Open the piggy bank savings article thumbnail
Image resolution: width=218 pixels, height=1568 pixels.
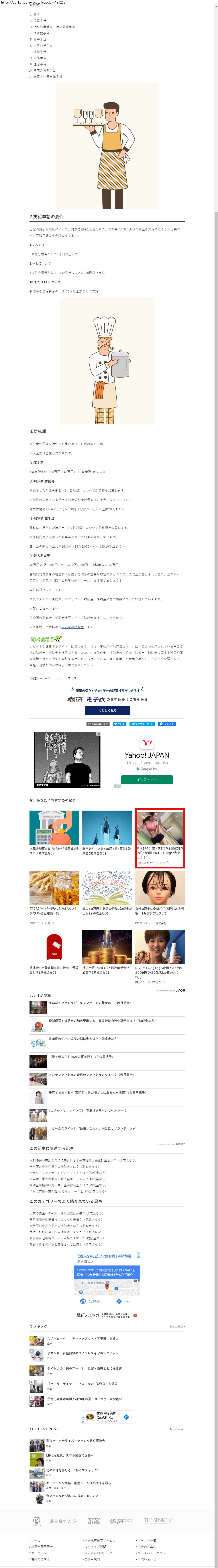[54, 828]
